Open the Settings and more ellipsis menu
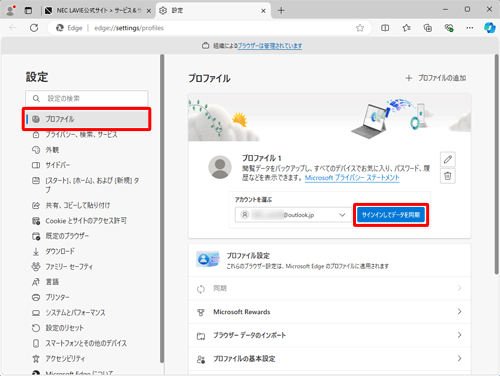 [x=470, y=28]
